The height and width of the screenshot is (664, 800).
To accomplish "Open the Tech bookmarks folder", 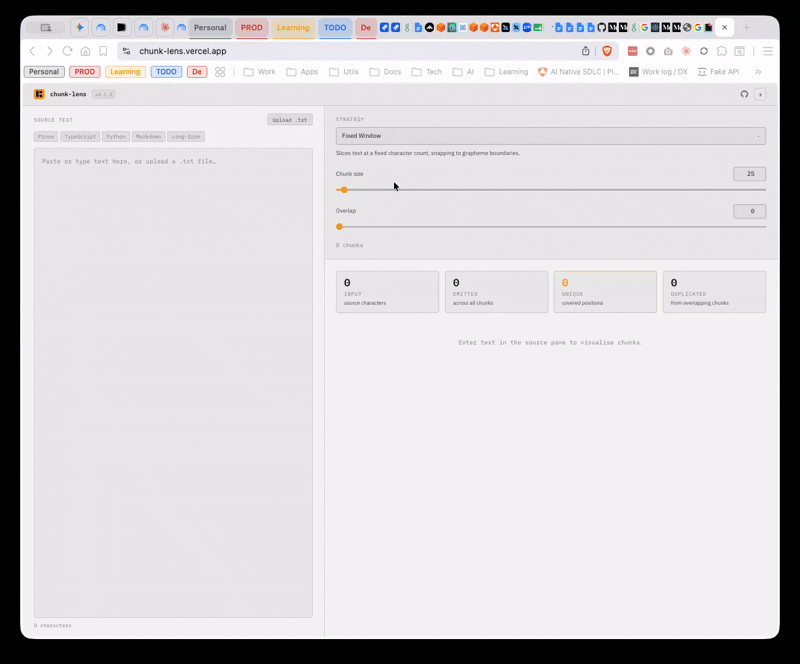I will pyautogui.click(x=427, y=72).
